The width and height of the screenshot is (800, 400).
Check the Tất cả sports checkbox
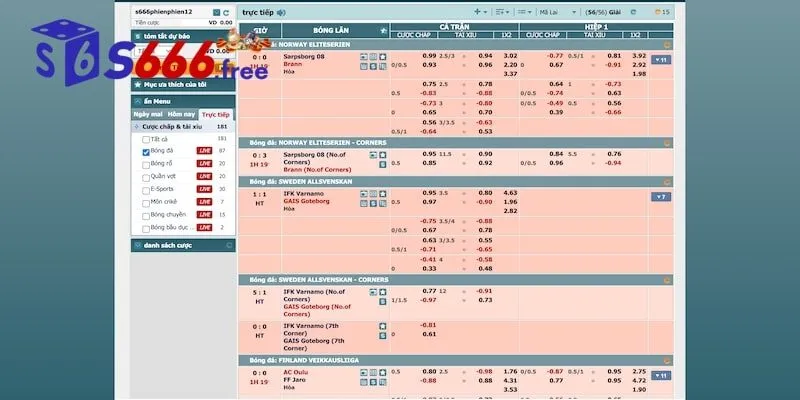tap(147, 139)
